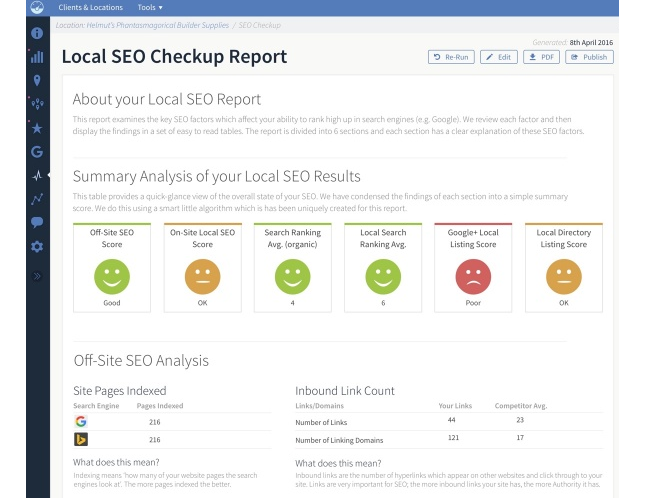Click the app logo in top bar

pyautogui.click(x=37, y=7)
